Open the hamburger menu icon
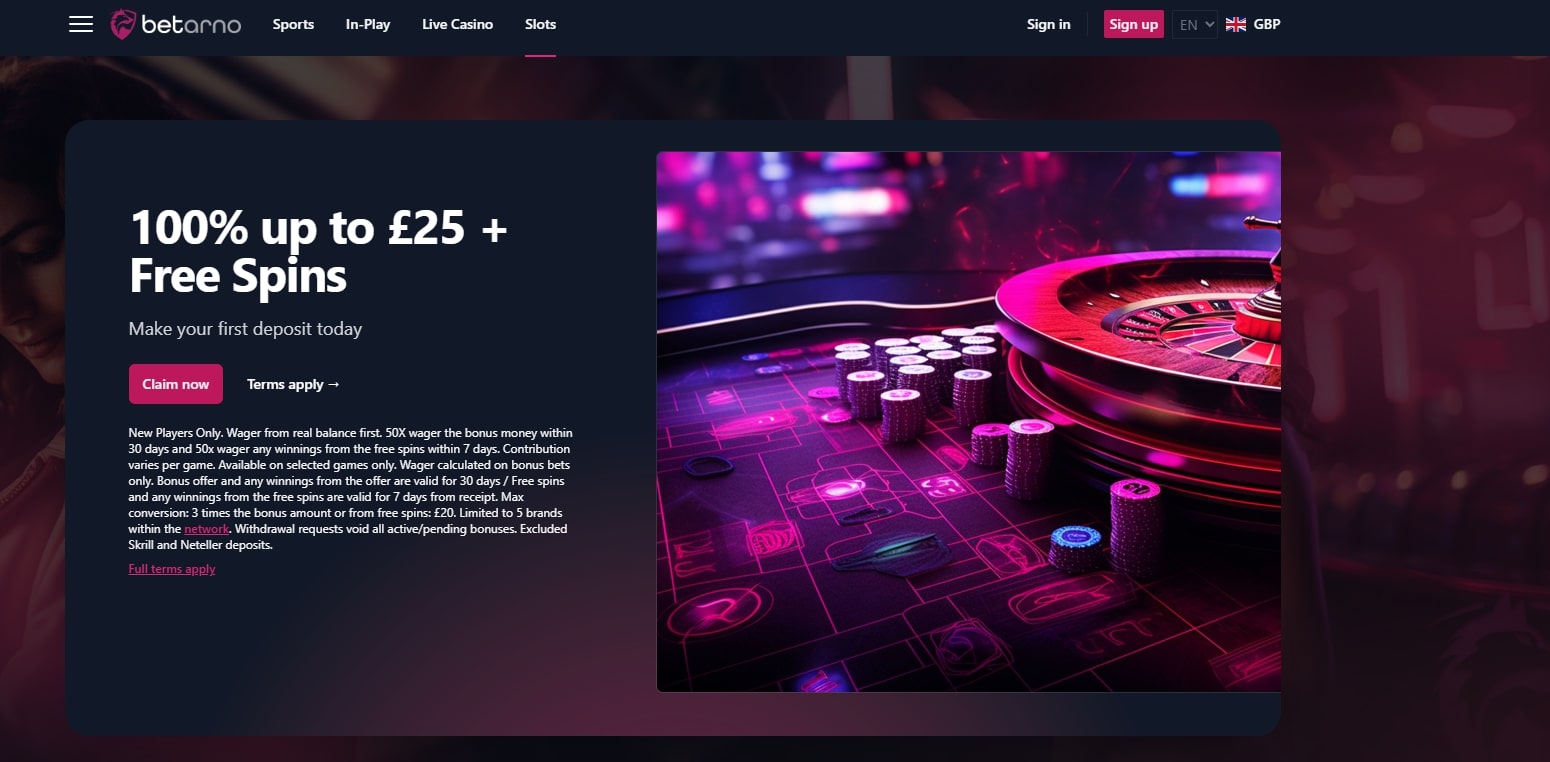The width and height of the screenshot is (1550, 762). point(81,24)
